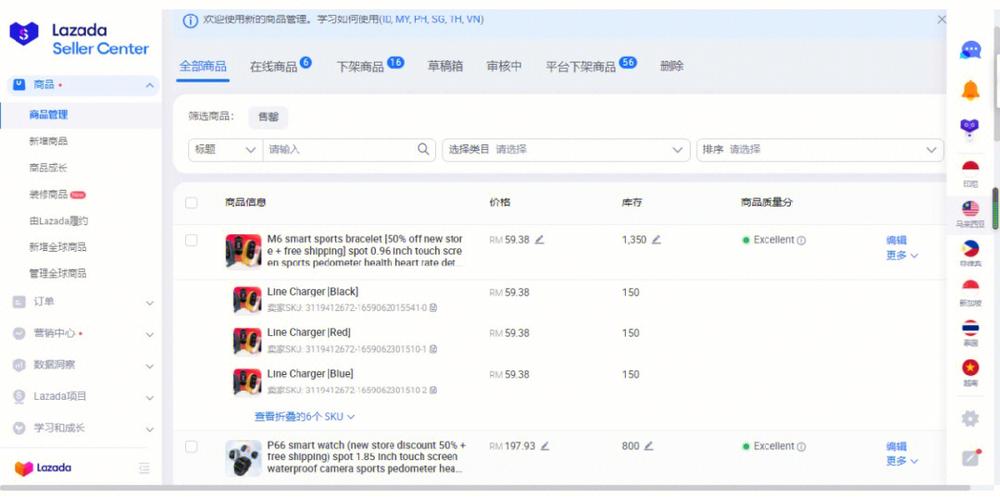Open 商品成长 in the sidebar

[48, 168]
